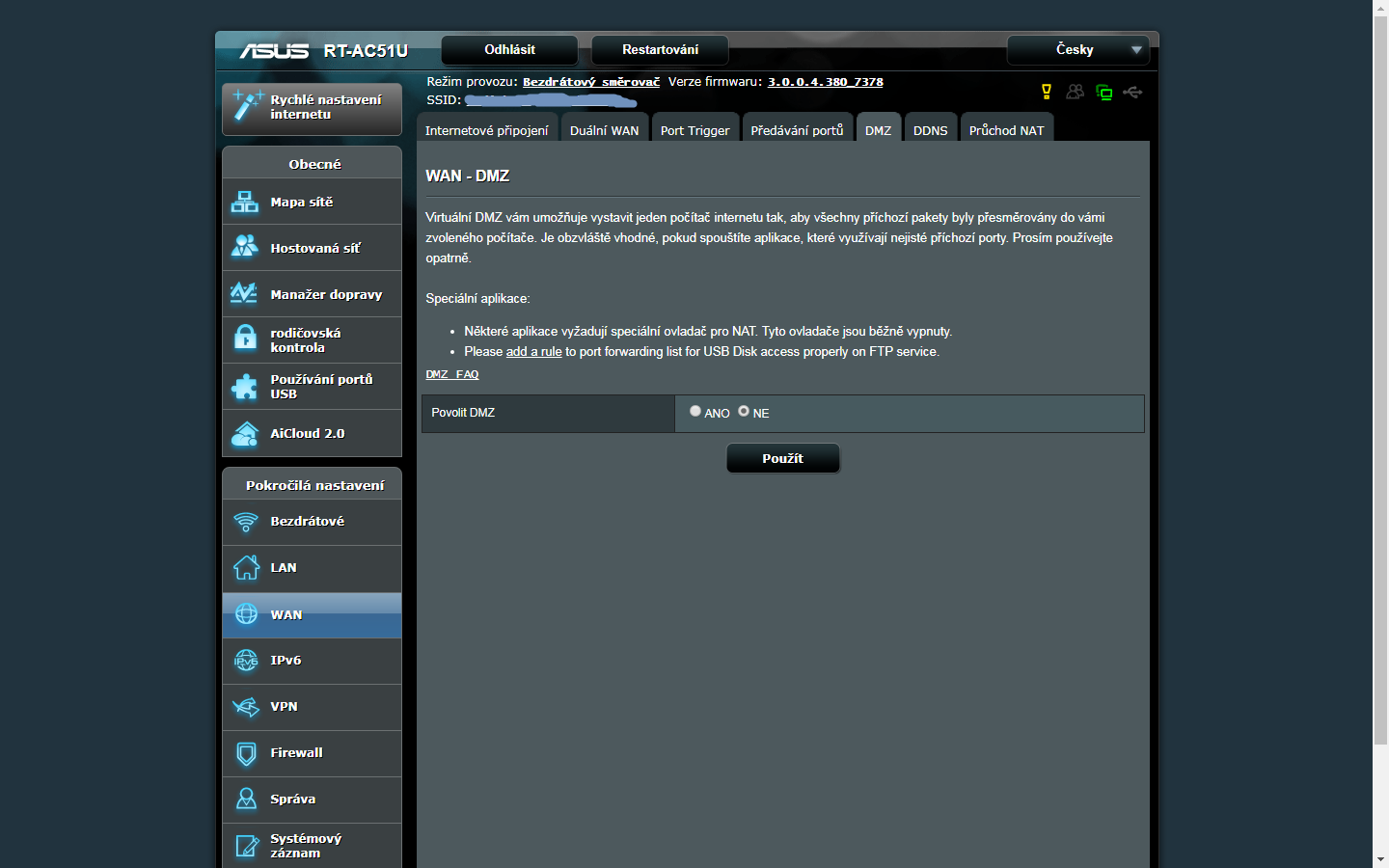Viewport: 1389px width, 868px height.
Task: Open the Předávání portů tab
Action: pos(797,130)
